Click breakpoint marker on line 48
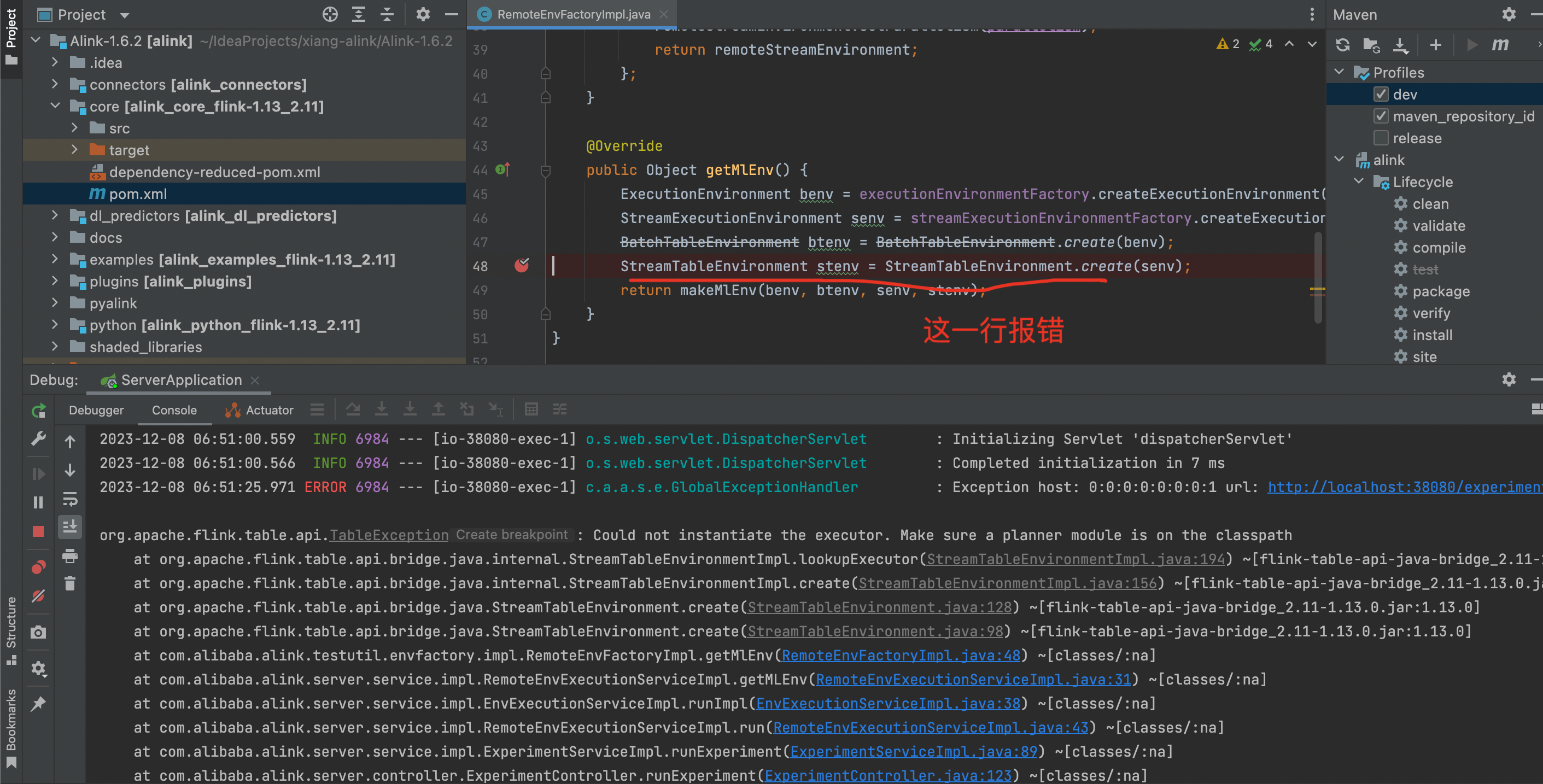Image resolution: width=1543 pixels, height=784 pixels. coord(522,265)
